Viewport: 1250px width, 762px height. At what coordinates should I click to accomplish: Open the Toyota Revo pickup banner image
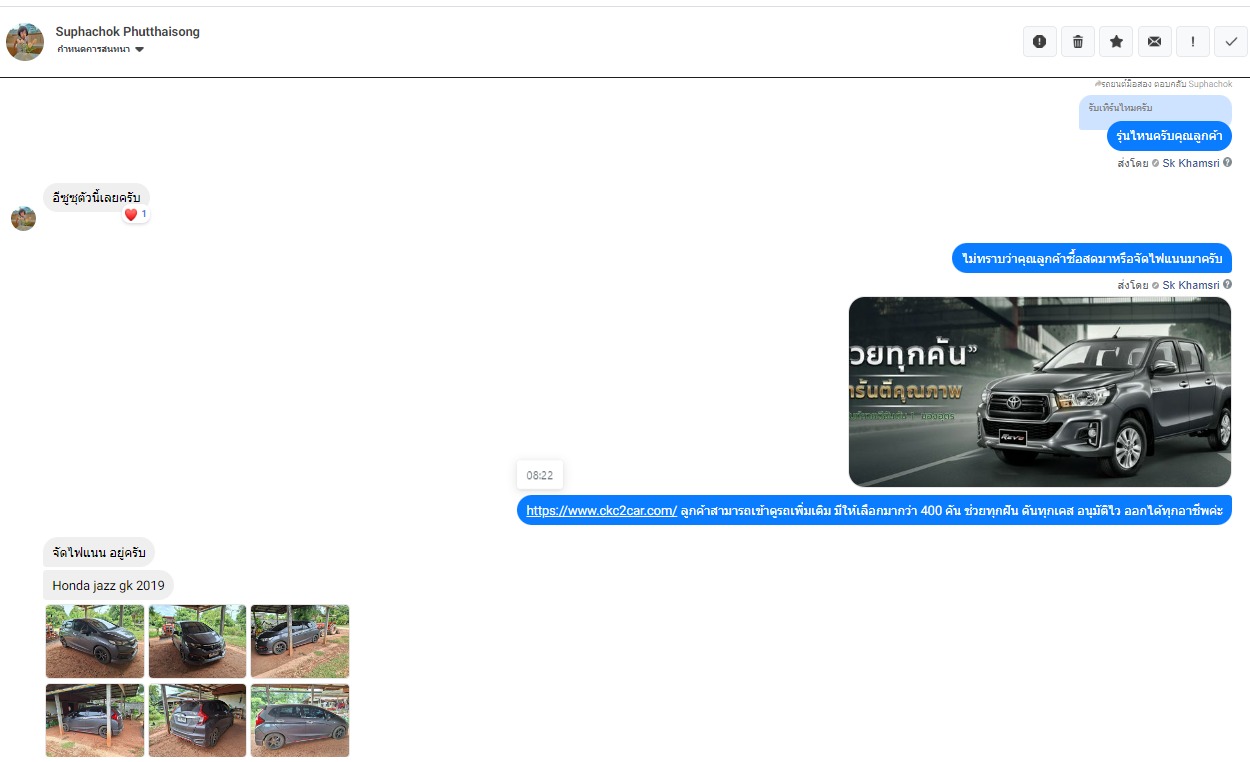1040,392
